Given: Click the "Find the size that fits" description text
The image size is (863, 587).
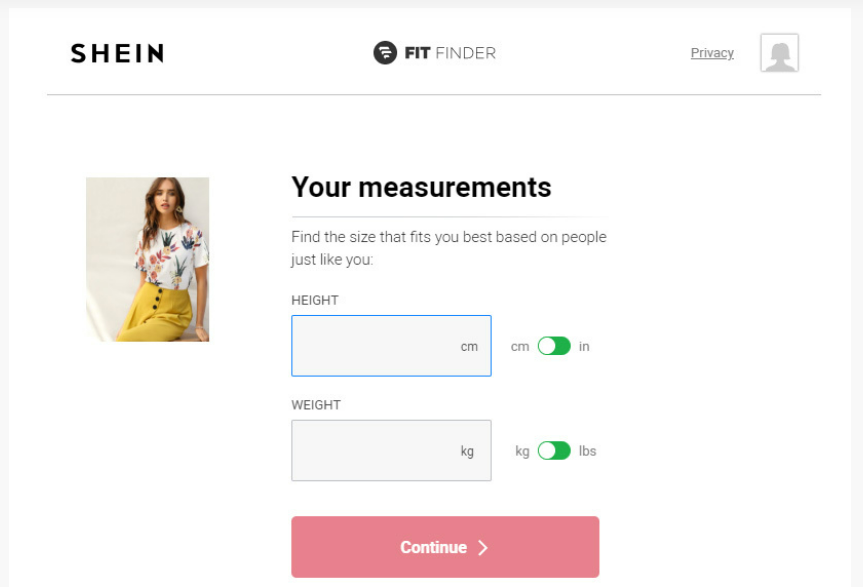Looking at the screenshot, I should 449,248.
